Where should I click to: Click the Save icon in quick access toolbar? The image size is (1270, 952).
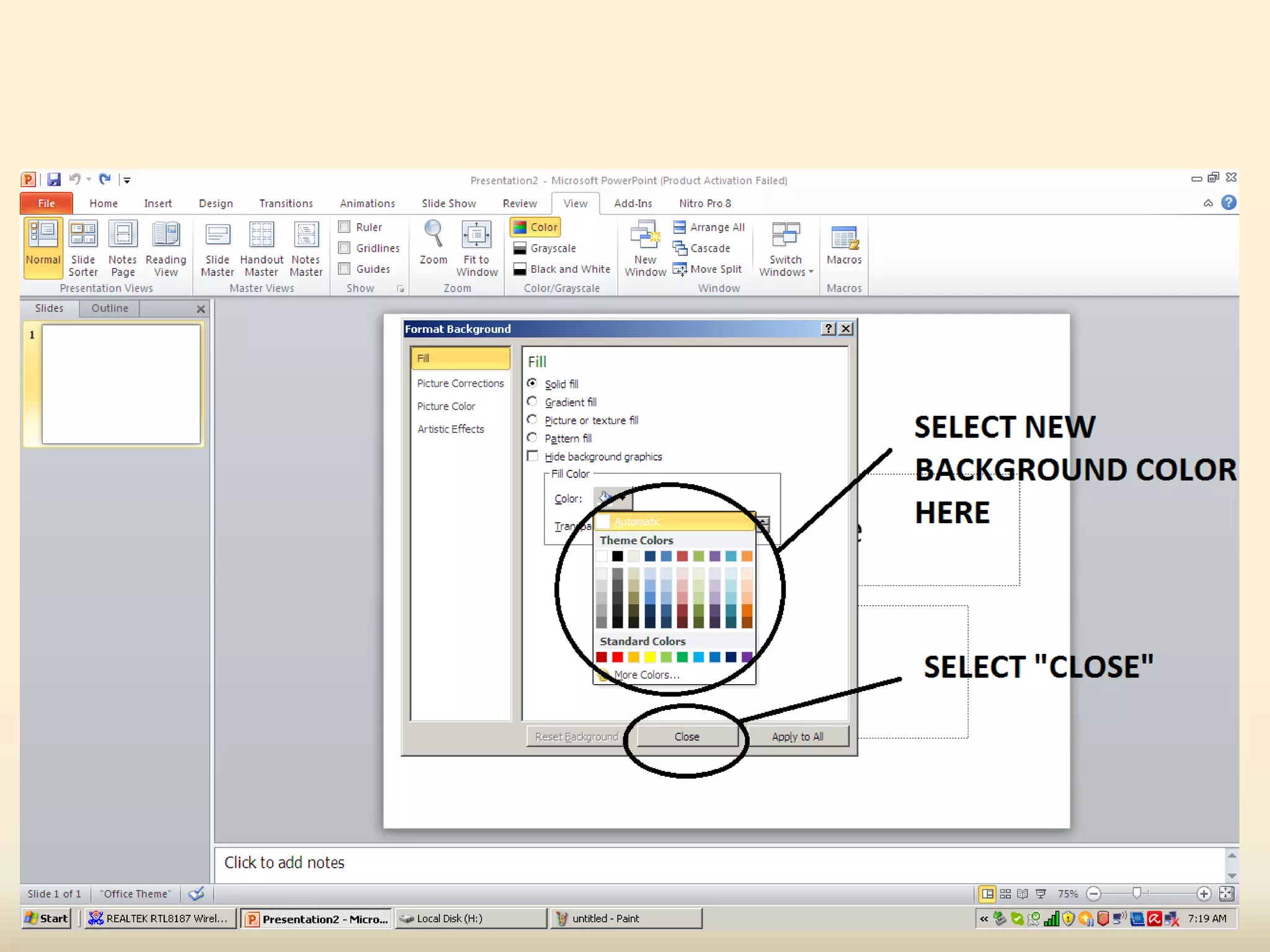(54, 180)
